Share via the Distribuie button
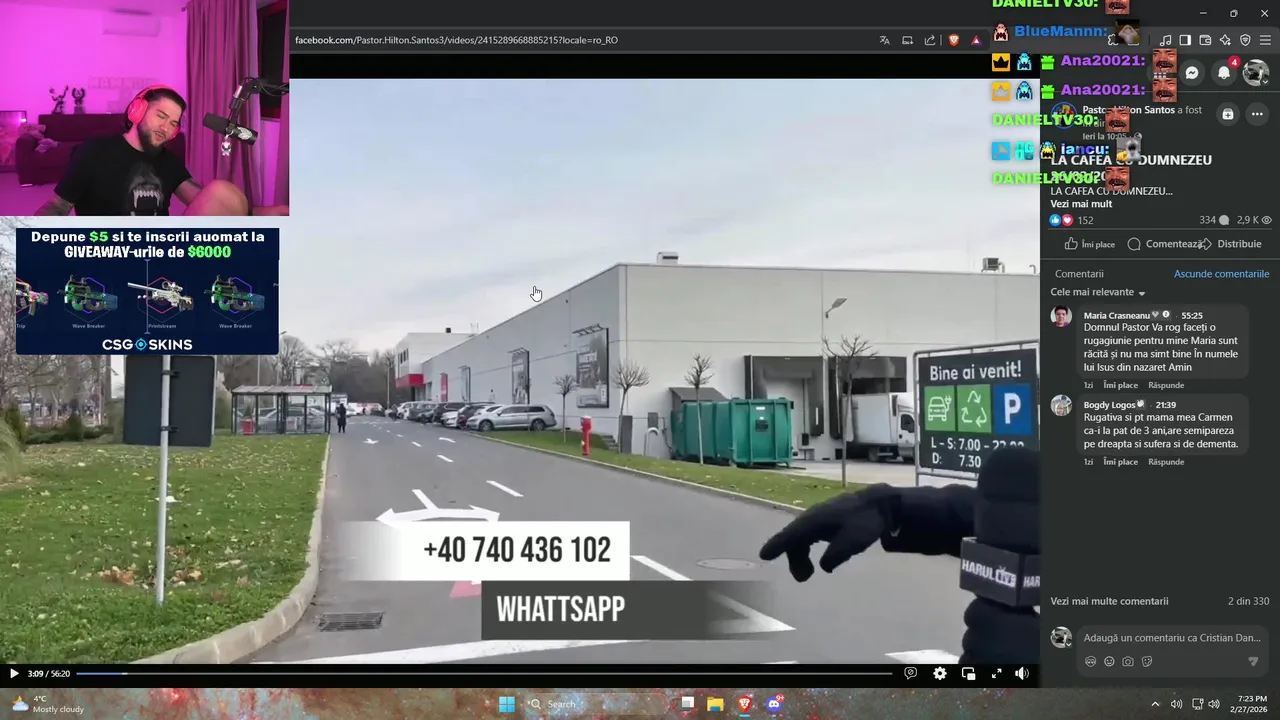This screenshot has width=1280, height=720. click(x=1231, y=244)
